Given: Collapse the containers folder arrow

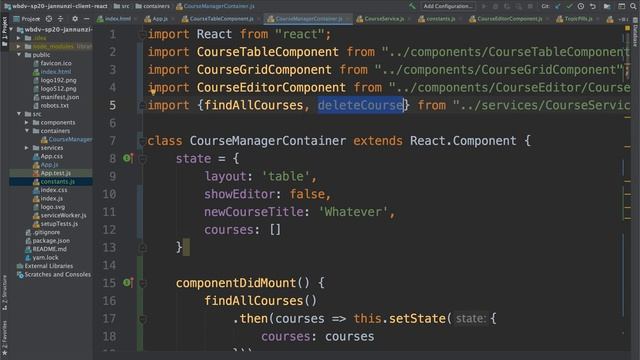Looking at the screenshot, I should 27,131.
